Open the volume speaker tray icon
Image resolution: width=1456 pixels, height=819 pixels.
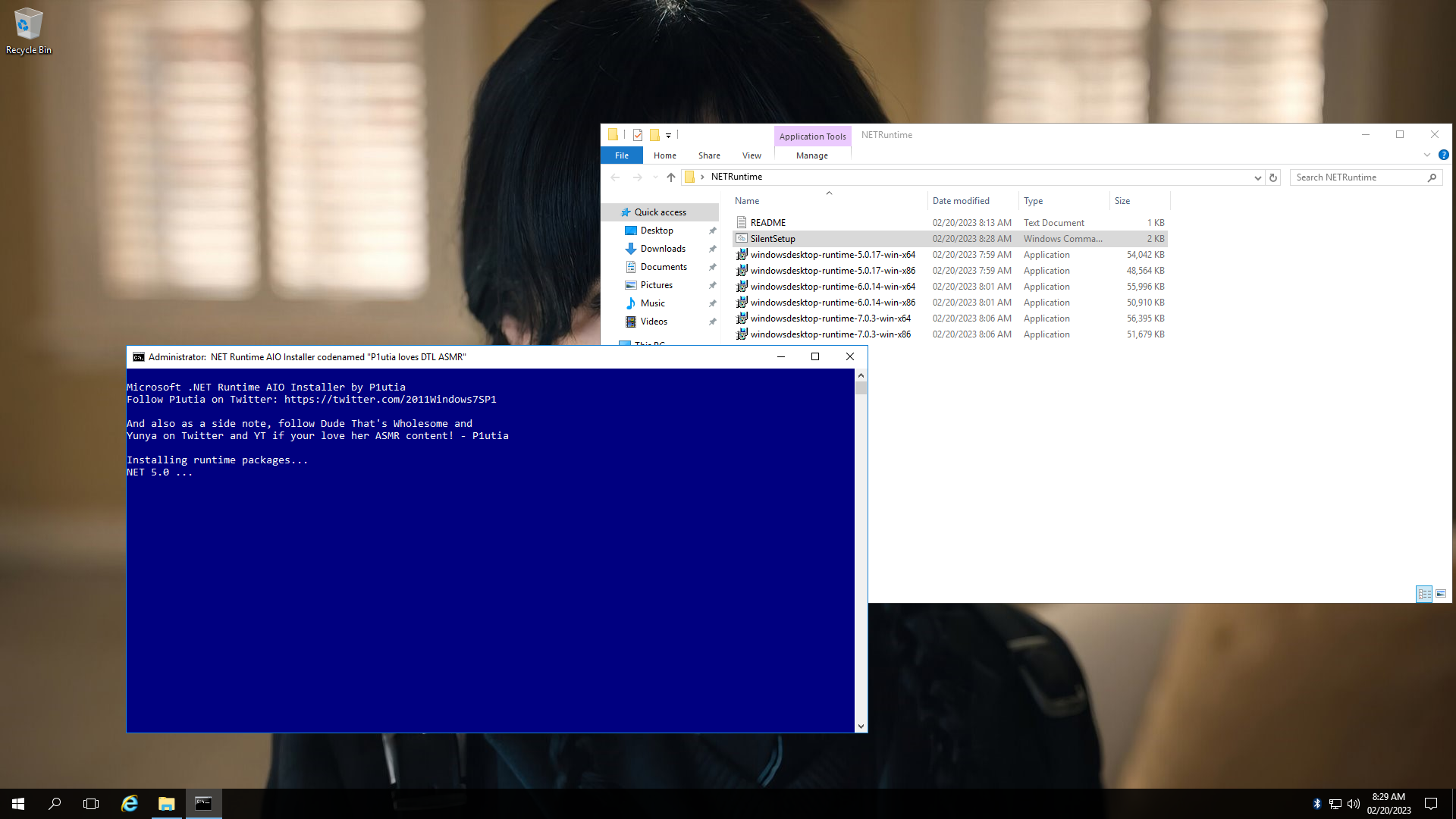pyautogui.click(x=1354, y=804)
